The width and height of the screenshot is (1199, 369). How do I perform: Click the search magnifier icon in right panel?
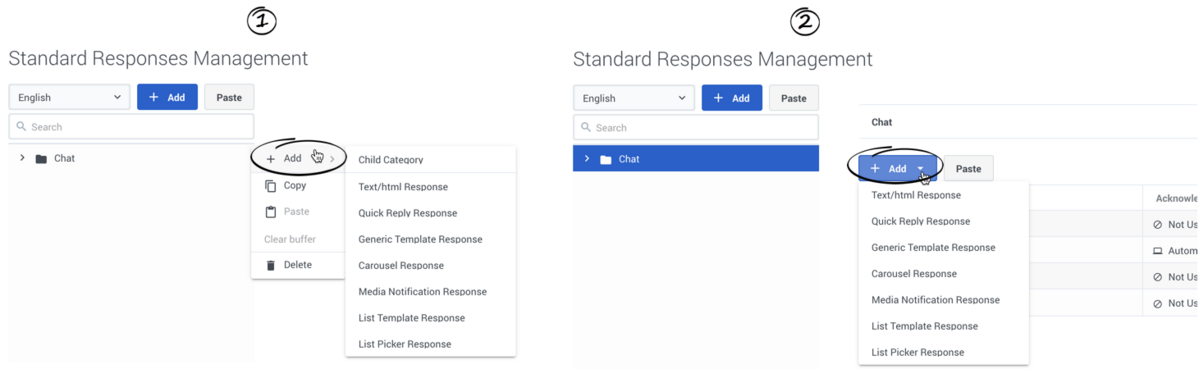[x=586, y=128]
